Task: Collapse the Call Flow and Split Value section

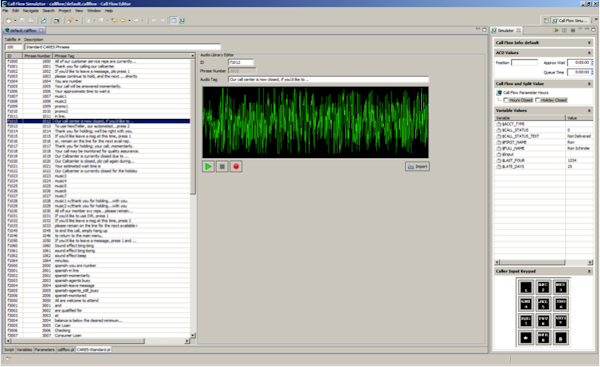Action: coord(589,84)
